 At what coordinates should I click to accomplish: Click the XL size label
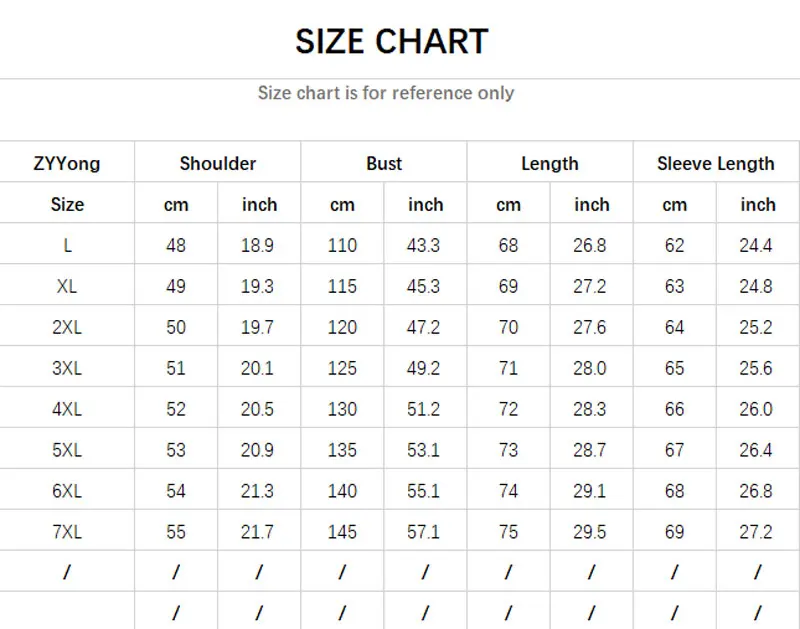[x=67, y=286]
